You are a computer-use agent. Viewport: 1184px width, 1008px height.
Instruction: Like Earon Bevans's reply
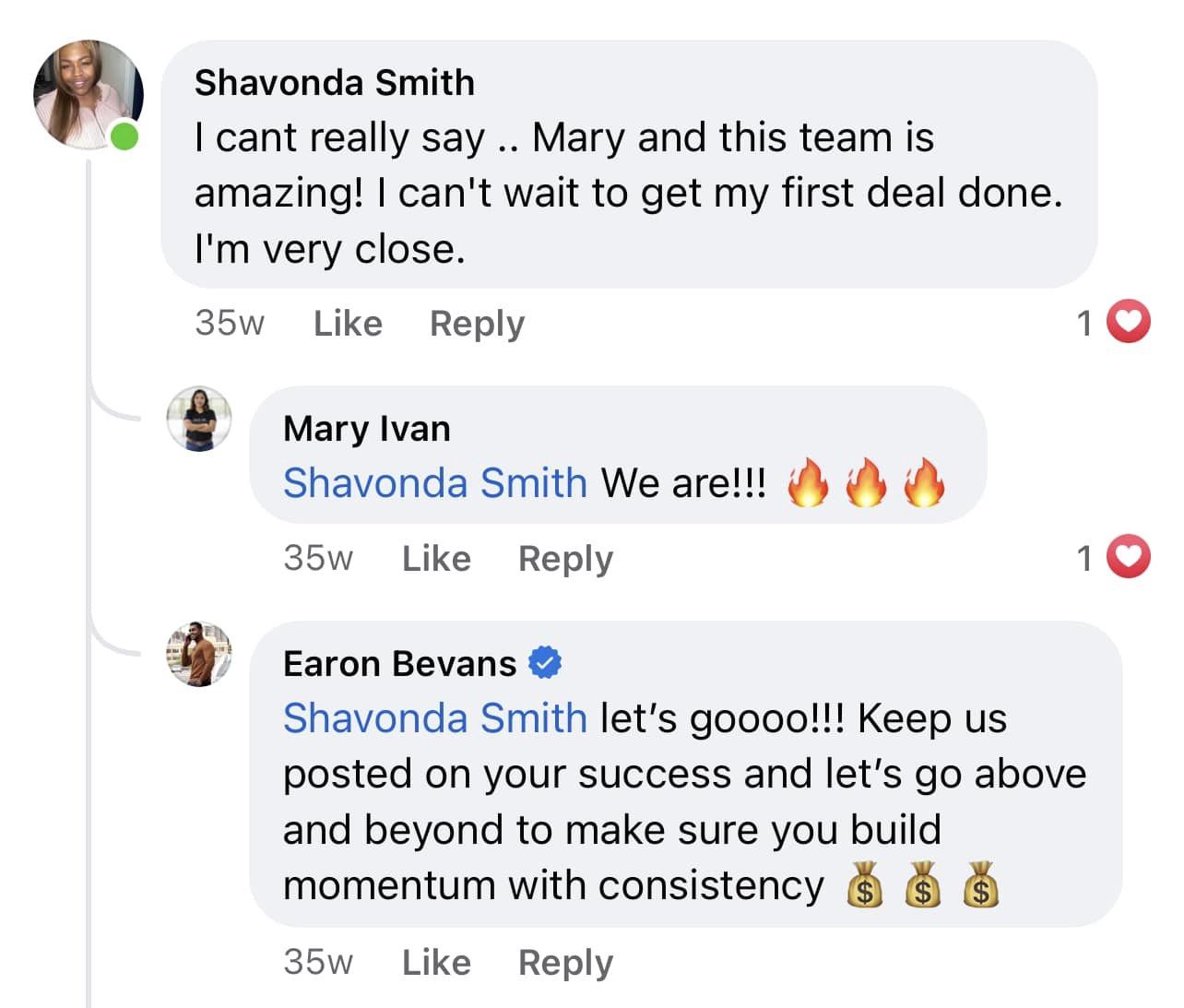point(436,962)
